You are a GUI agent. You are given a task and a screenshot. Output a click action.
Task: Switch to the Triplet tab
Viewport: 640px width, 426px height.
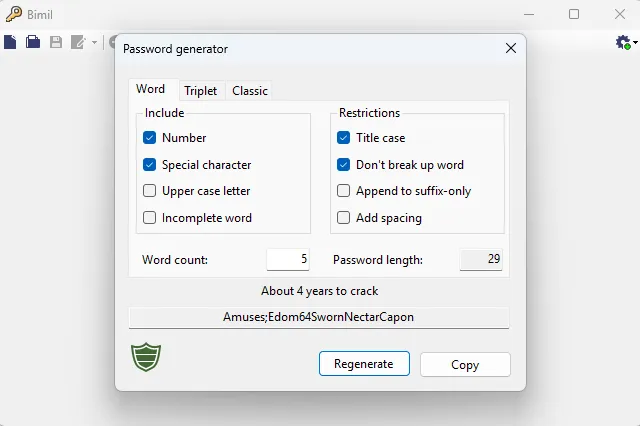pos(200,91)
